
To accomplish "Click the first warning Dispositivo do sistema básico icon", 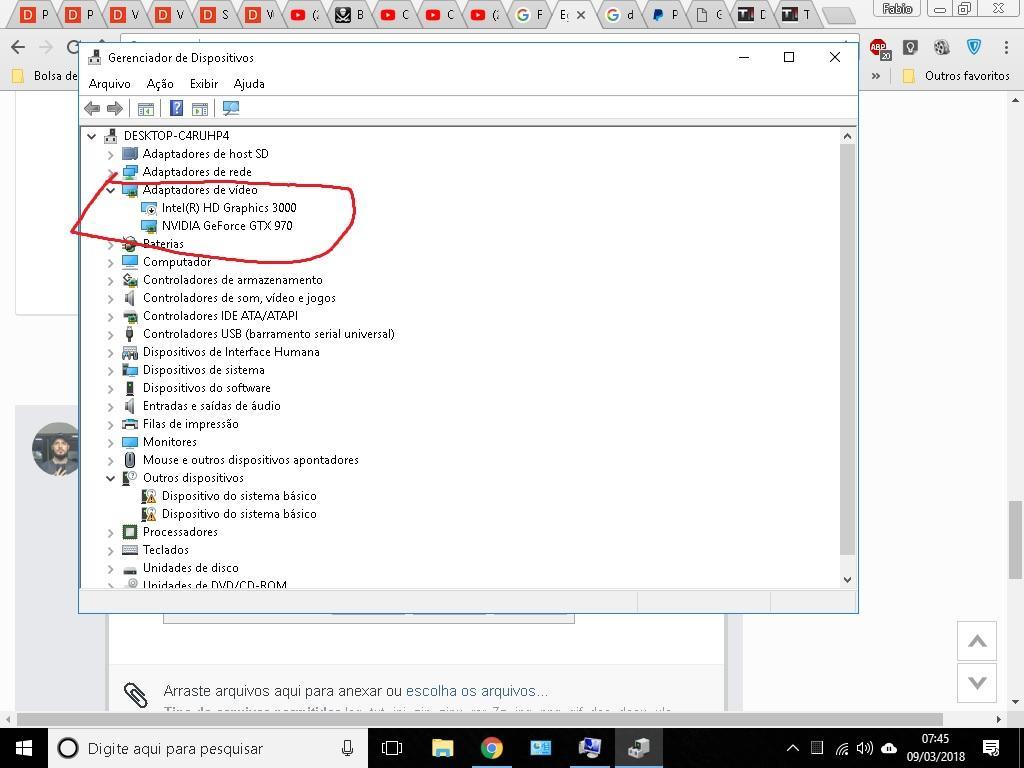I will tap(149, 496).
